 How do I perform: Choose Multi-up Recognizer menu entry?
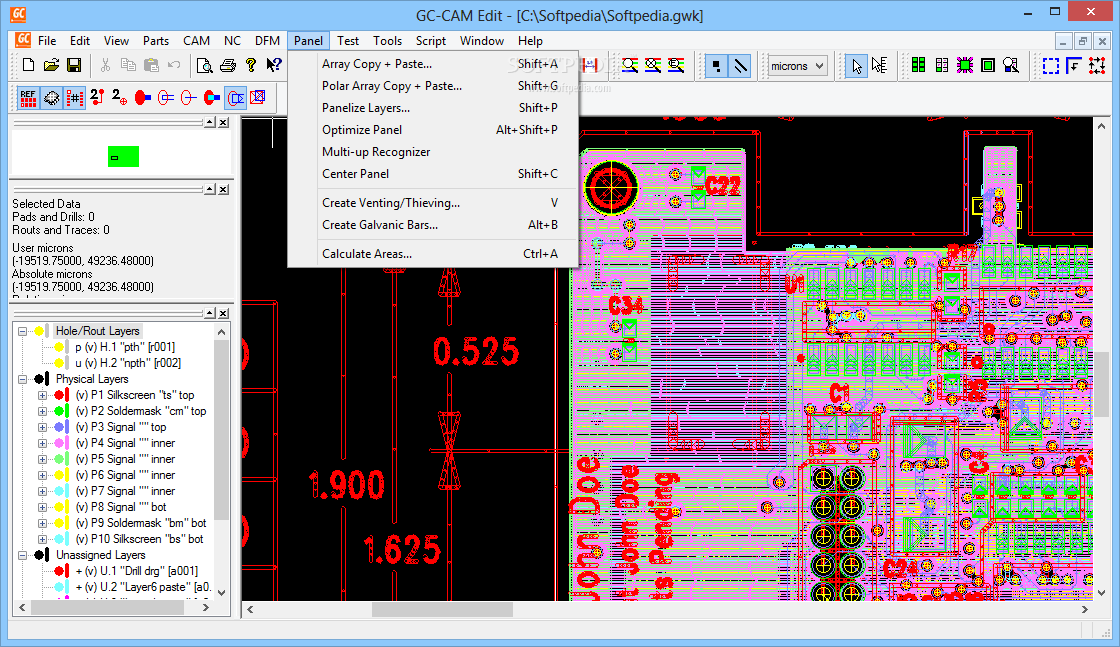pos(433,151)
